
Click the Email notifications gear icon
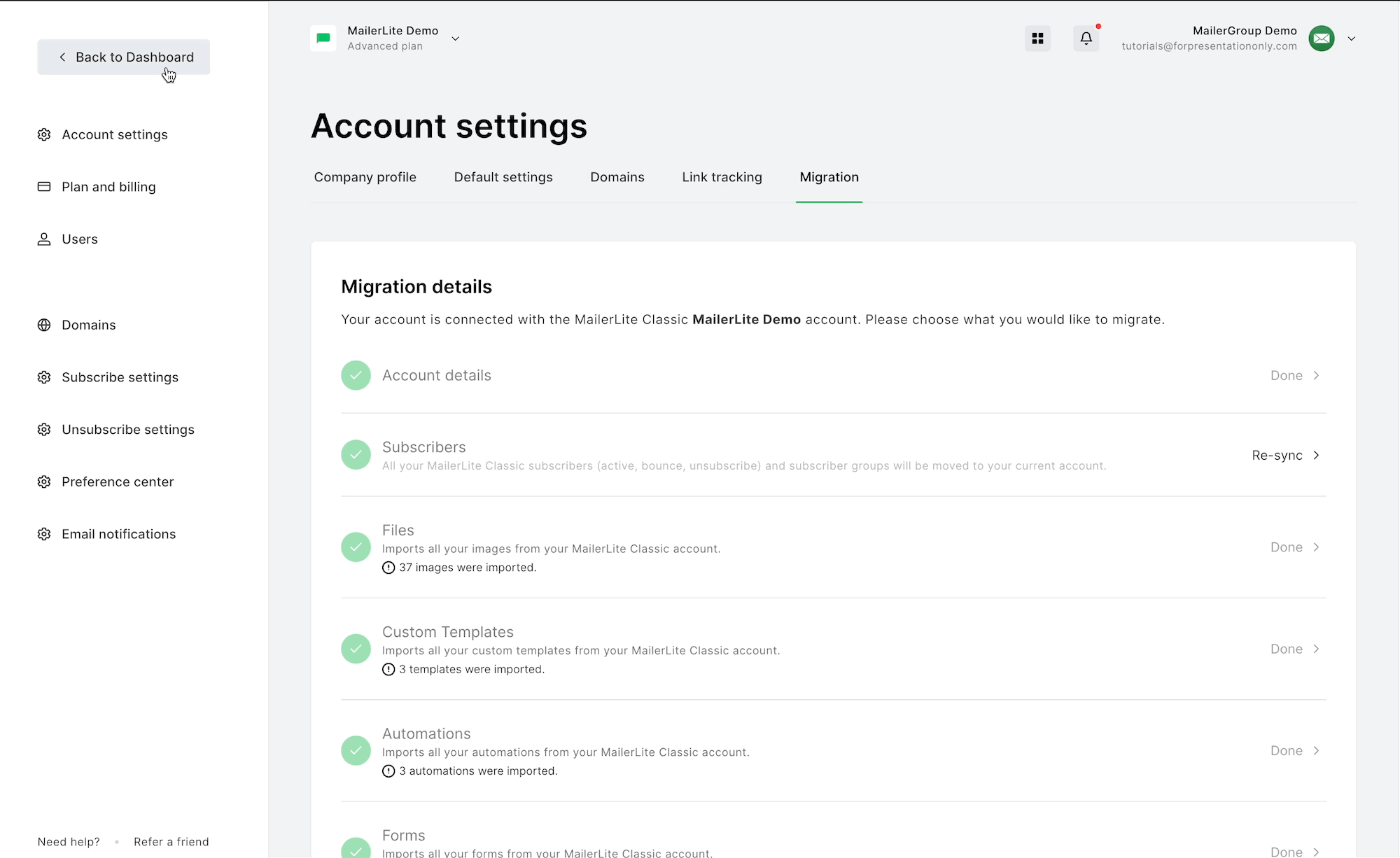pos(44,534)
